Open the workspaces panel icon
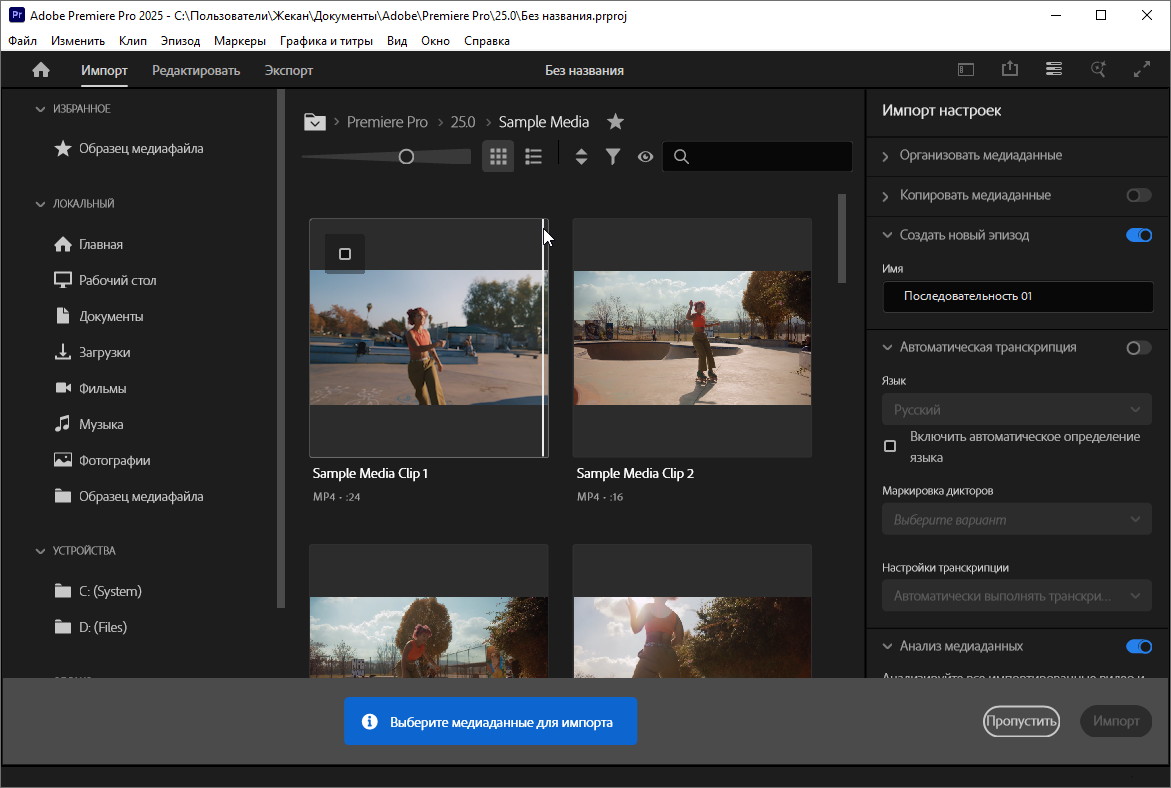This screenshot has height=788, width=1171. (966, 69)
